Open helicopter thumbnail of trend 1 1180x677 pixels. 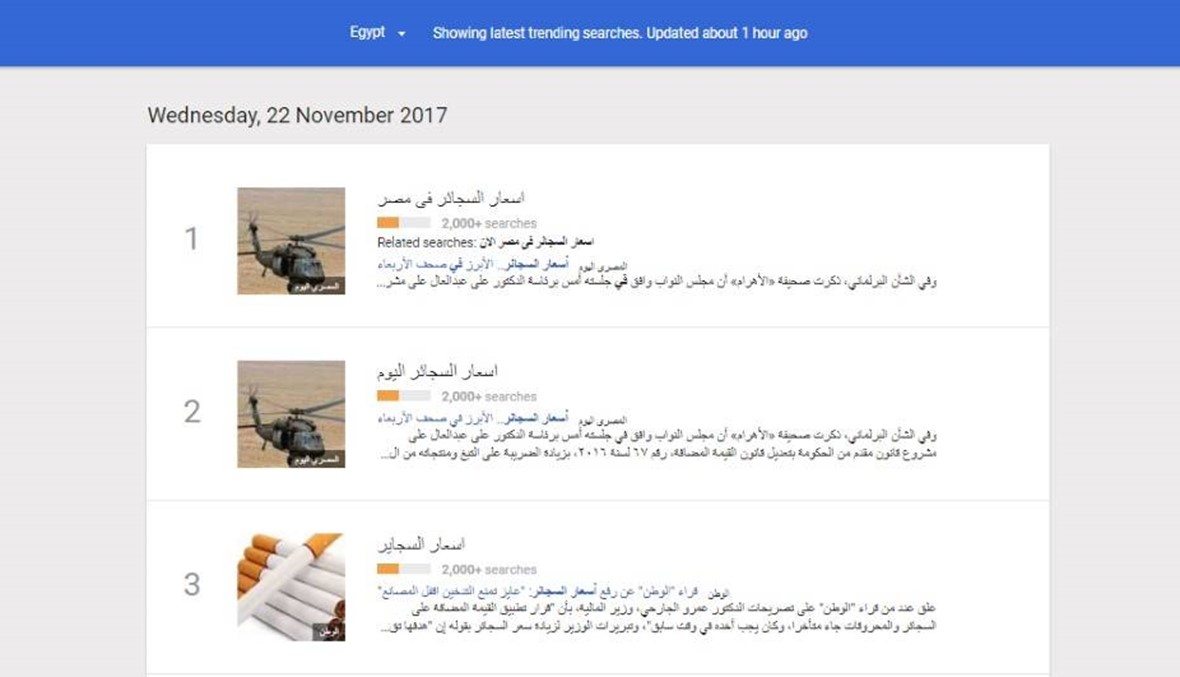point(291,241)
